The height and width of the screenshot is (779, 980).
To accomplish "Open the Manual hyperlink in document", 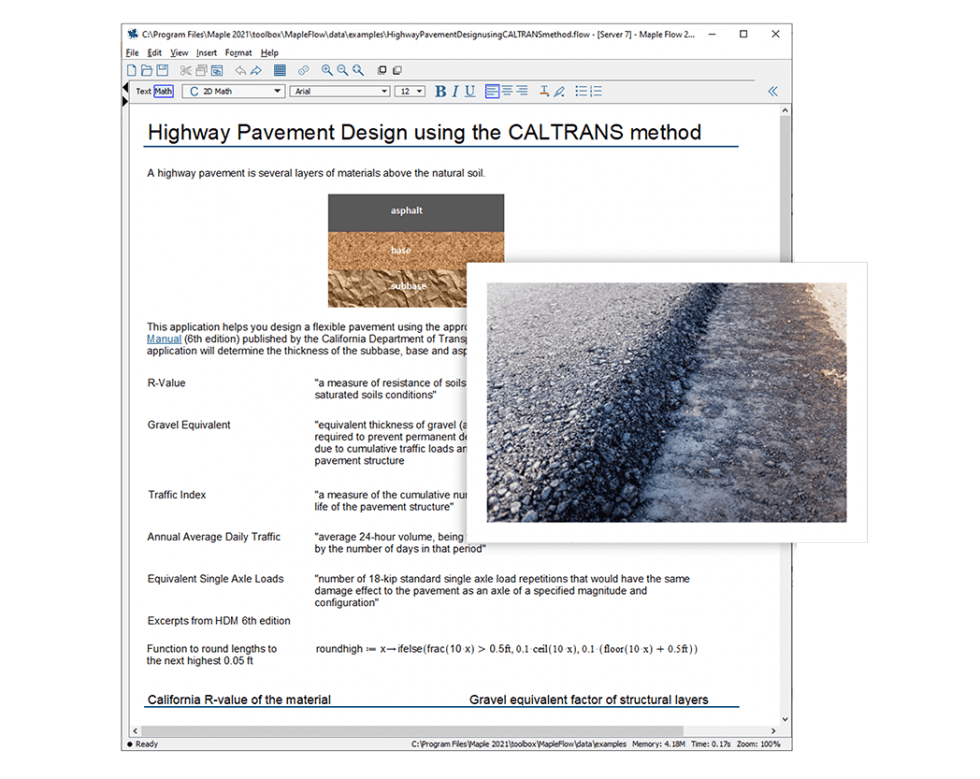I will (x=164, y=339).
